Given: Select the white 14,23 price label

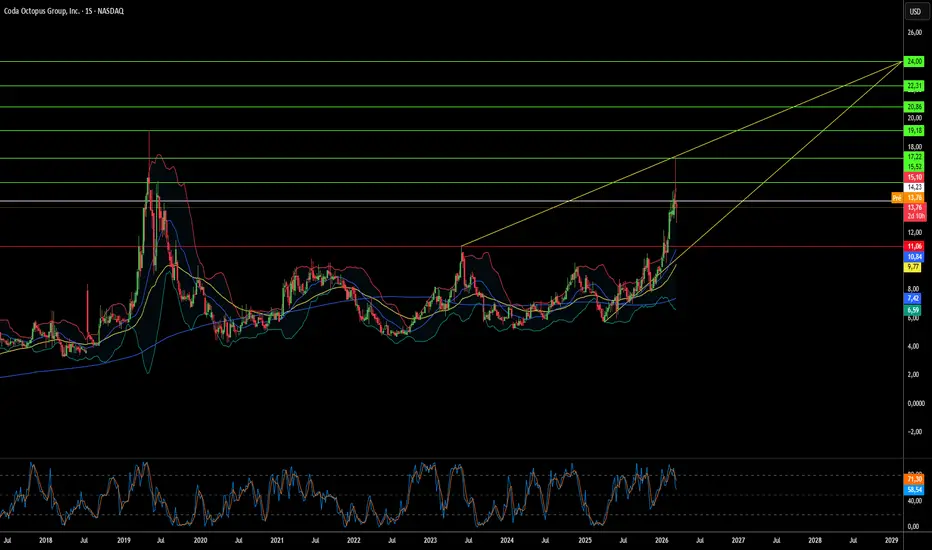Looking at the screenshot, I should 914,187.
